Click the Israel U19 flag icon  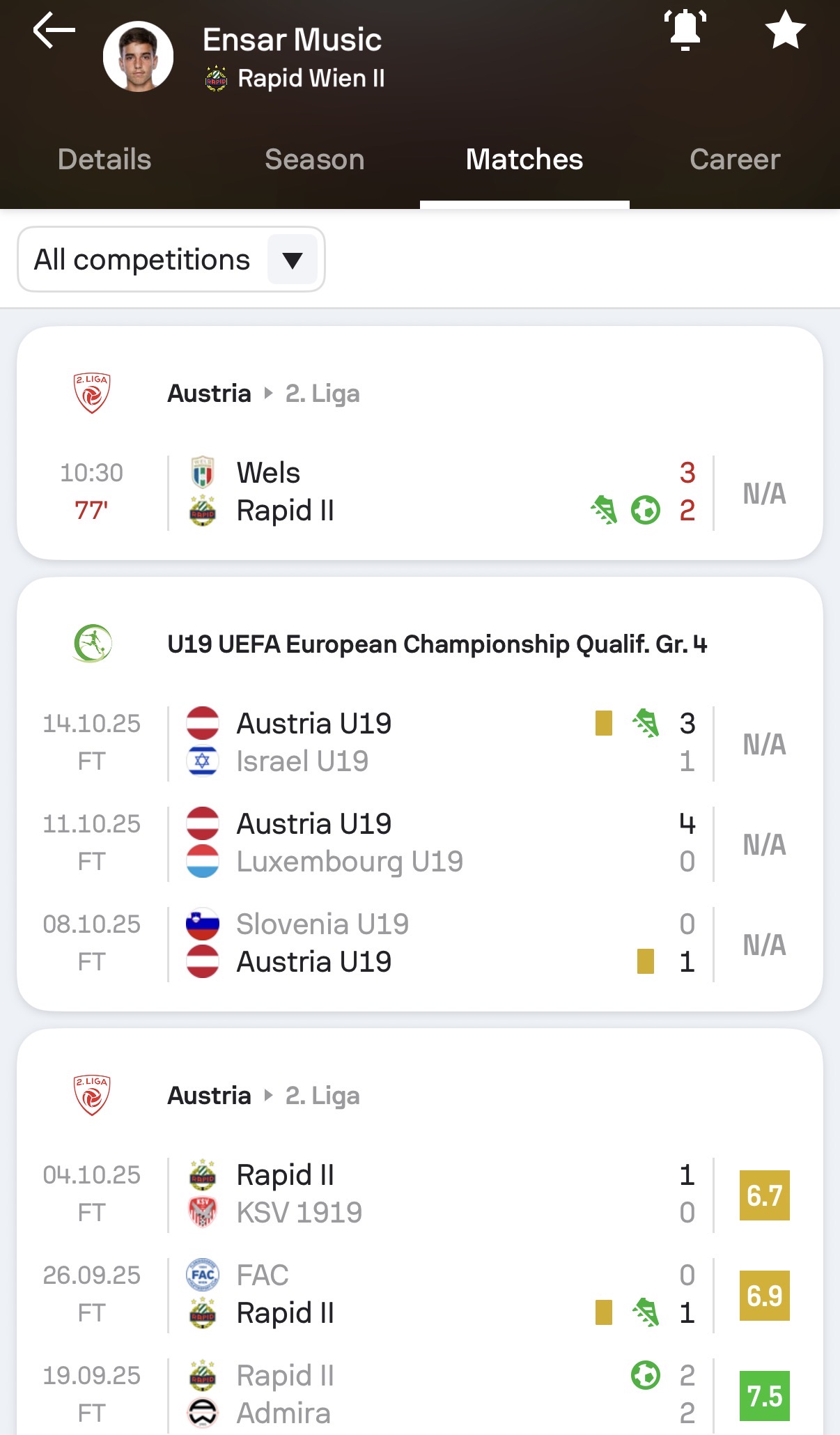point(203,761)
